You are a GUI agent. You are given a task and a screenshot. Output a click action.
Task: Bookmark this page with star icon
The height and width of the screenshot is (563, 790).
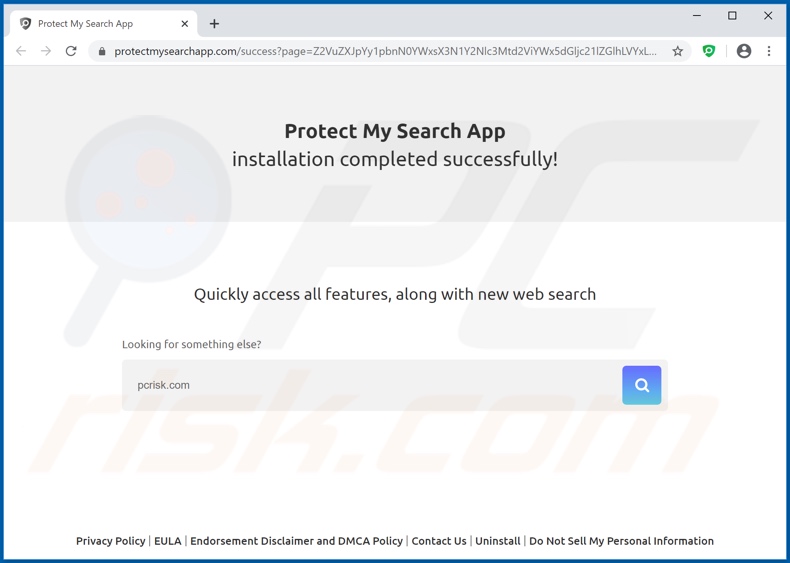pos(677,51)
